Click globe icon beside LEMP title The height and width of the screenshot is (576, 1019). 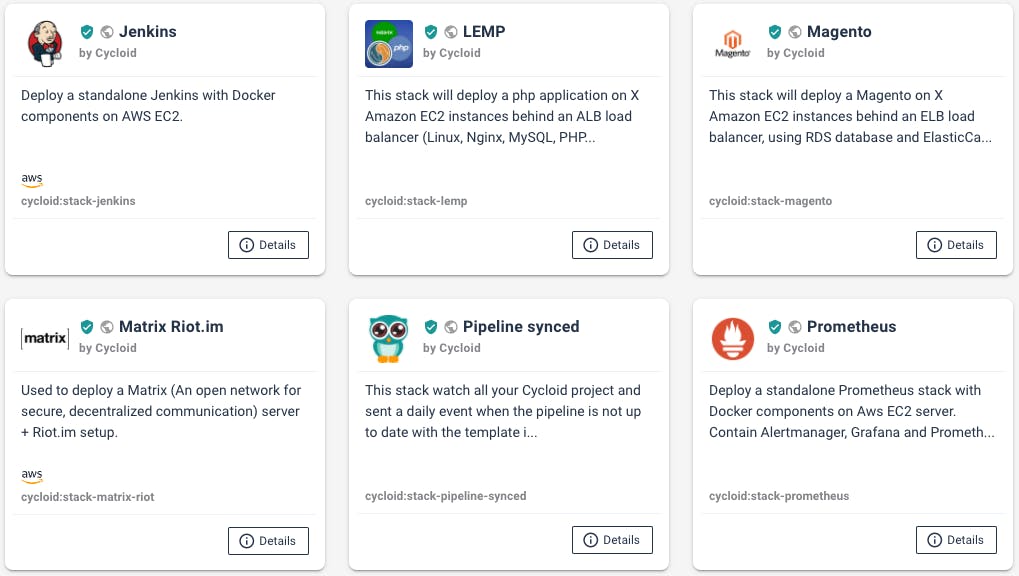[451, 32]
